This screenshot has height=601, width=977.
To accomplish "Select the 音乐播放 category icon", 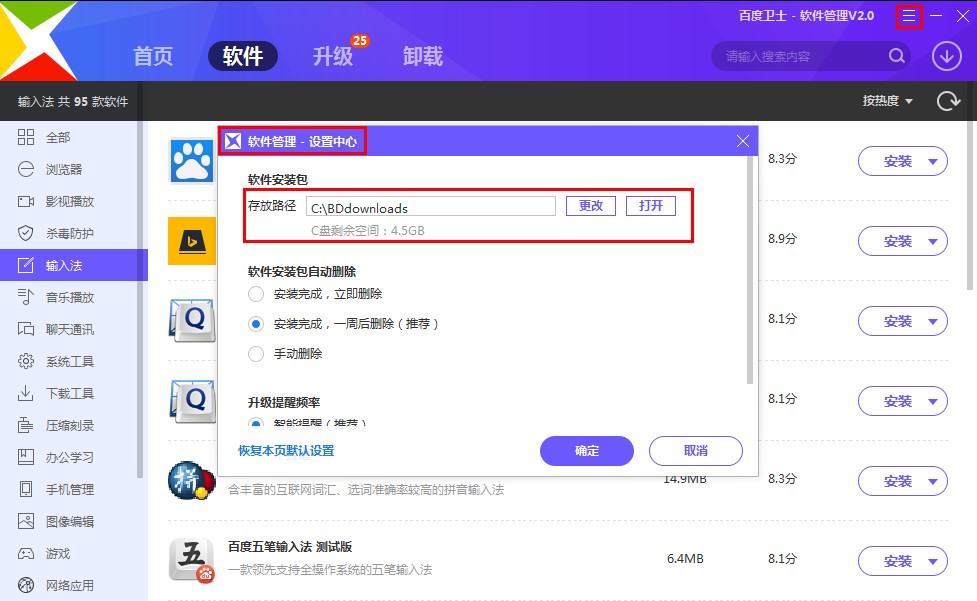I will coord(26,297).
